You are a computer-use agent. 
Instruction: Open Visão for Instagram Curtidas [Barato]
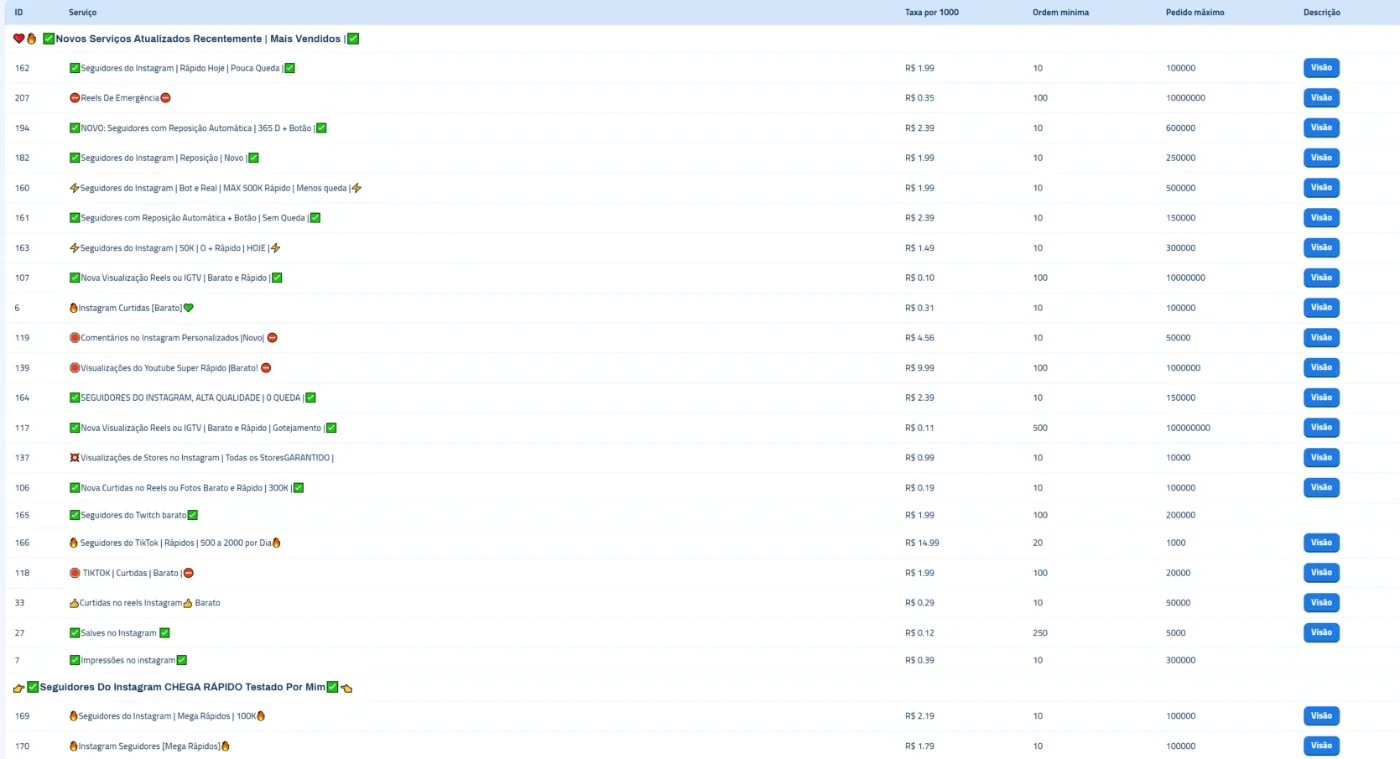1321,308
